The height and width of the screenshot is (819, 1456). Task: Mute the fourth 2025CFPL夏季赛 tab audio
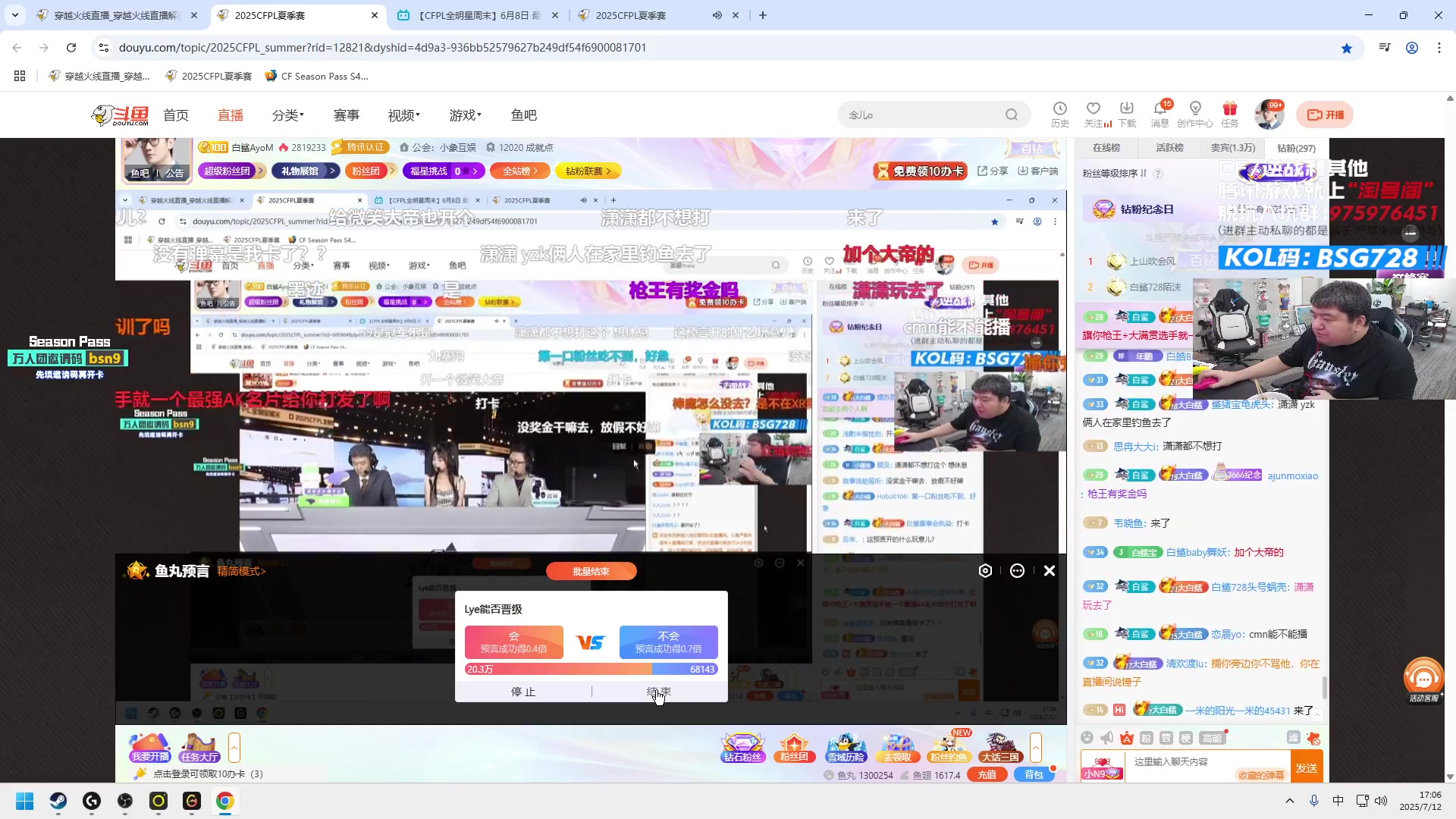717,15
